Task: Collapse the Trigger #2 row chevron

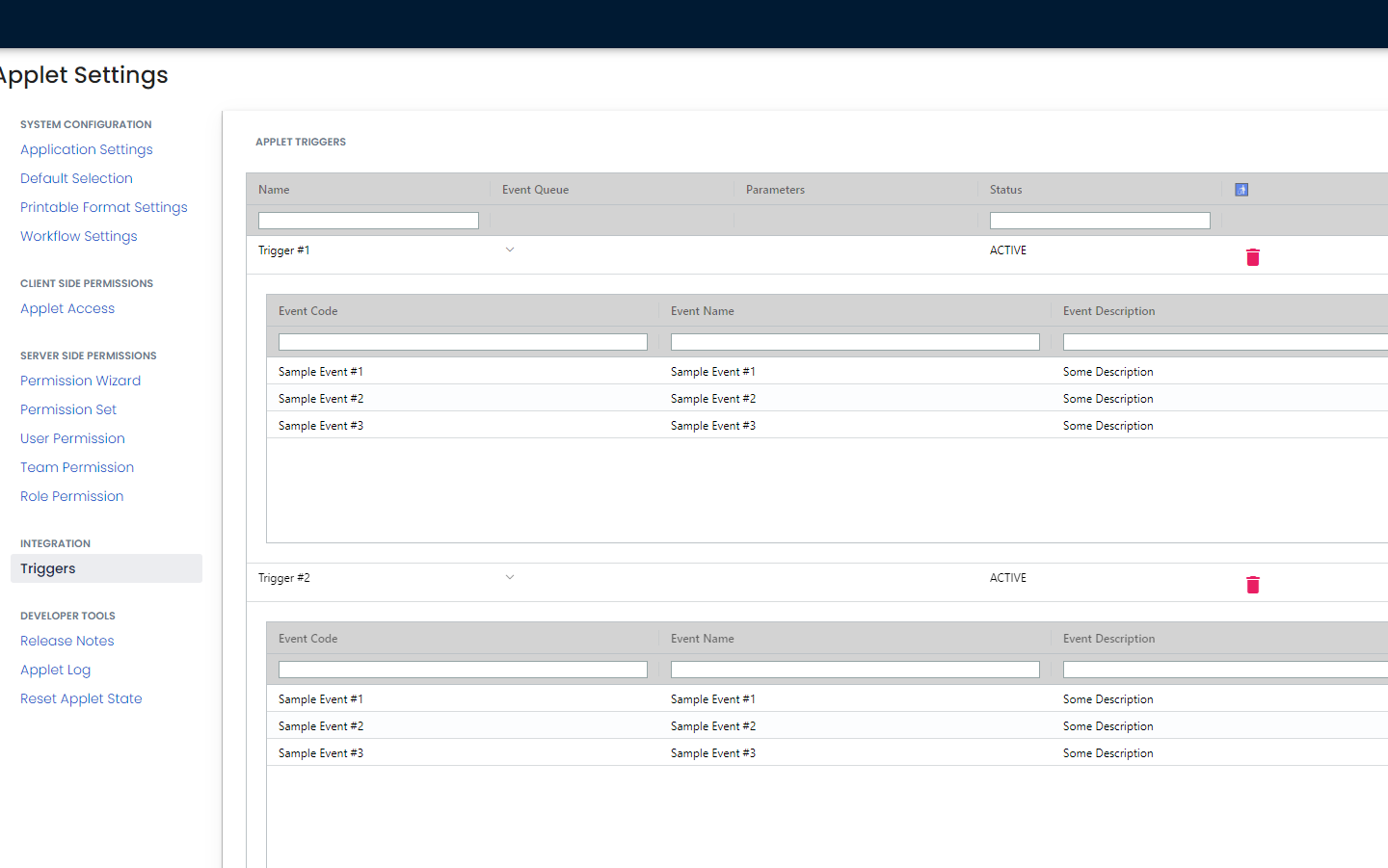Action: point(510,578)
